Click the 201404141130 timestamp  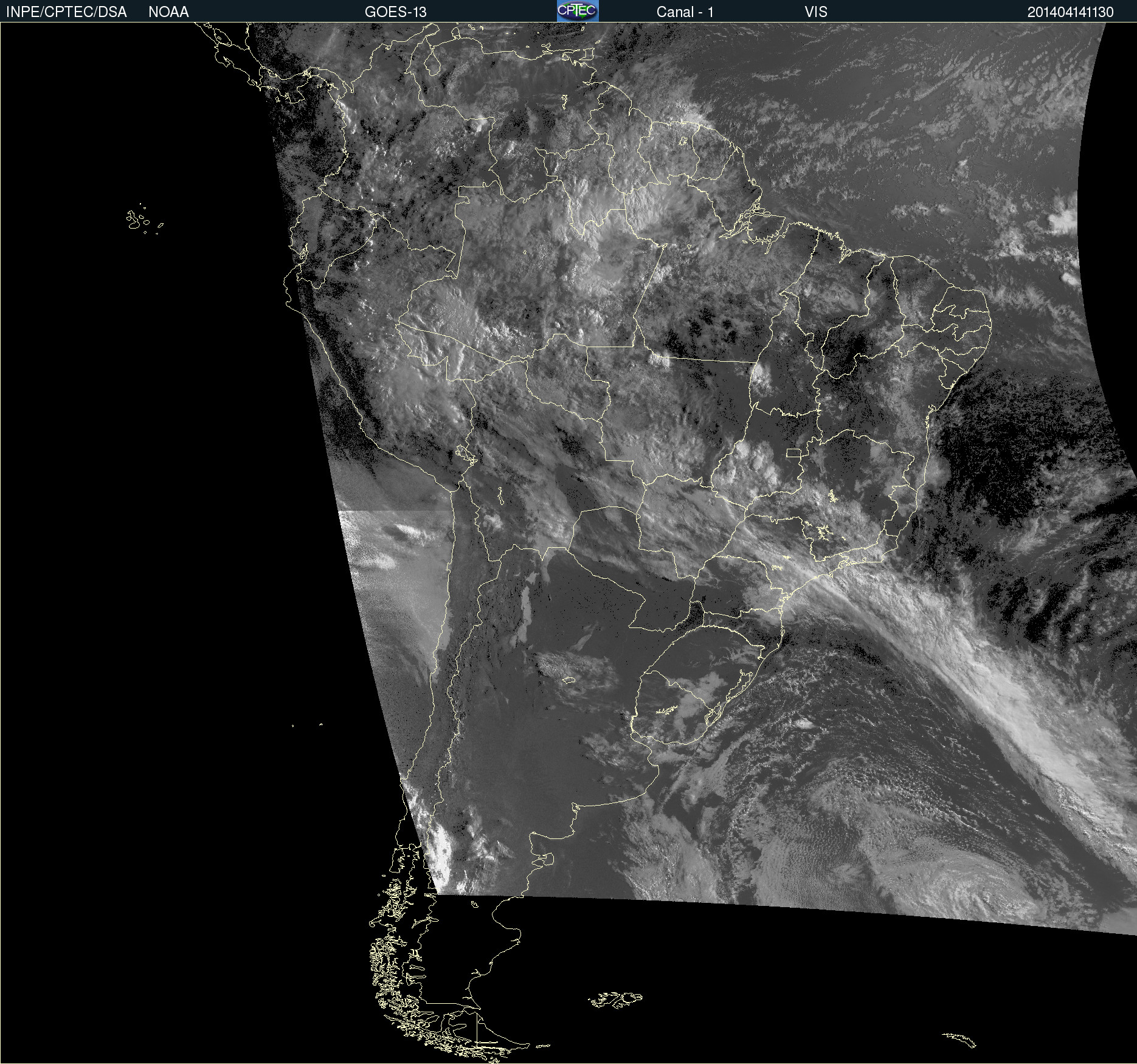pyautogui.click(x=1071, y=12)
